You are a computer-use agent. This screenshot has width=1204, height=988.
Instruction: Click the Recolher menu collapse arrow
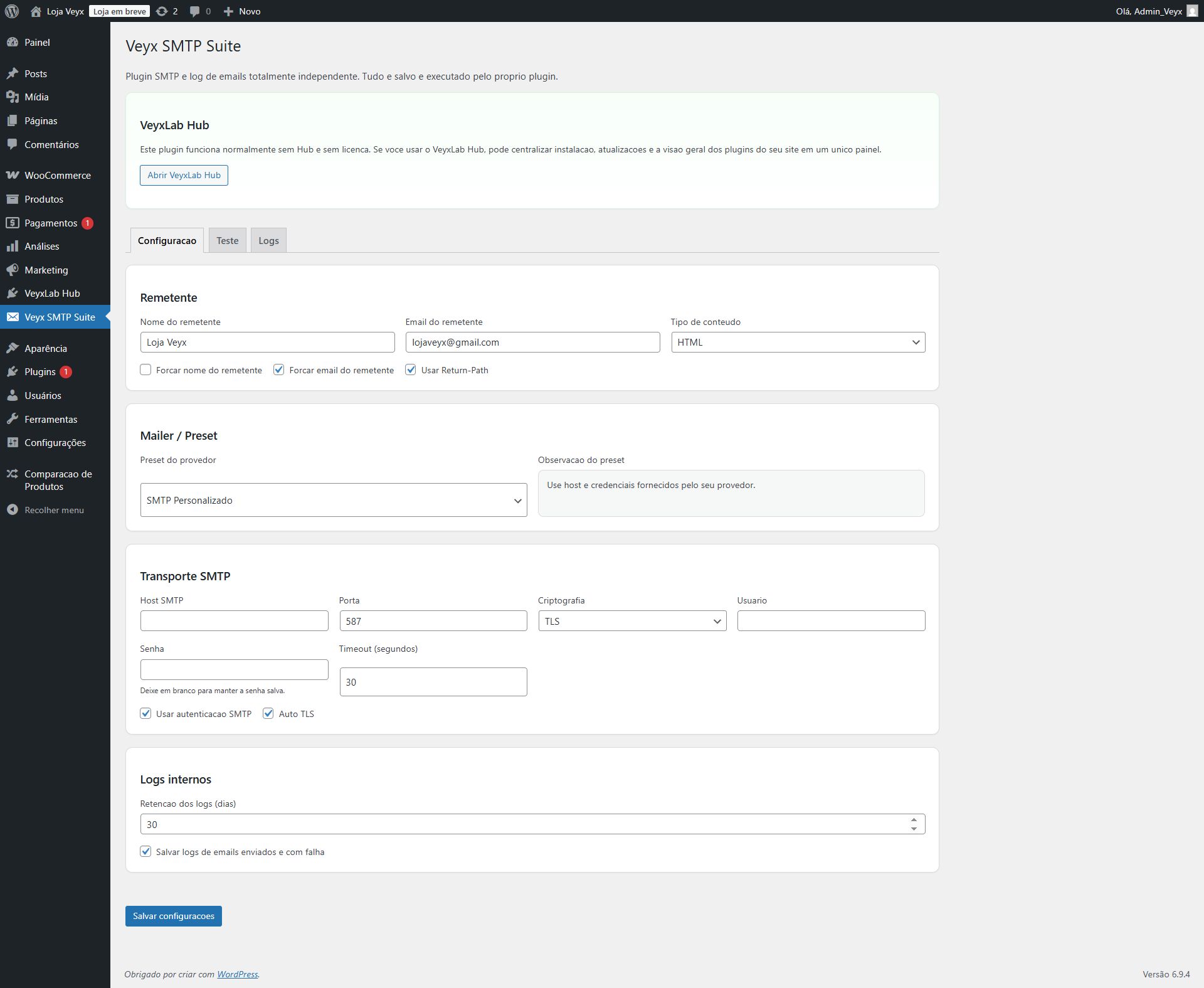point(13,509)
